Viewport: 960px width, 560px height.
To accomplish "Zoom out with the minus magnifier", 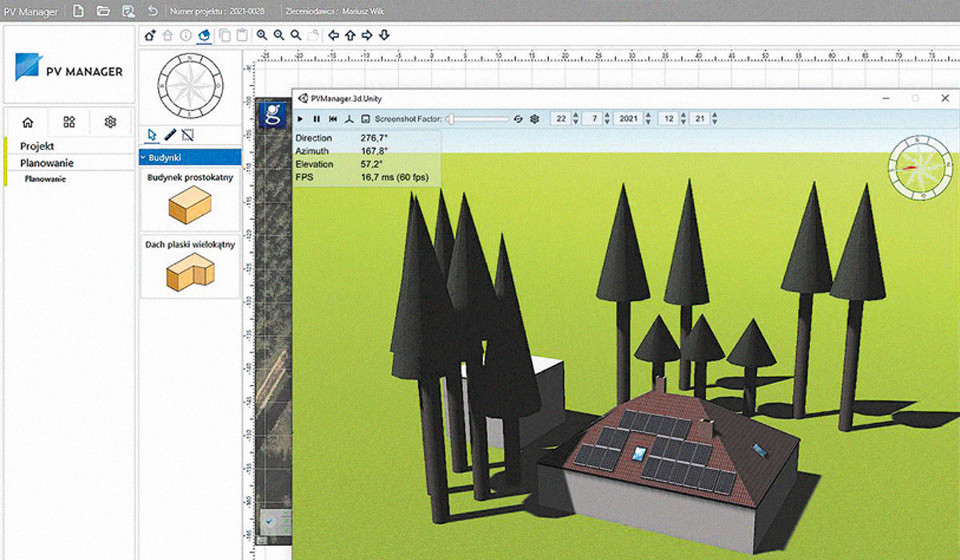I will 279,35.
